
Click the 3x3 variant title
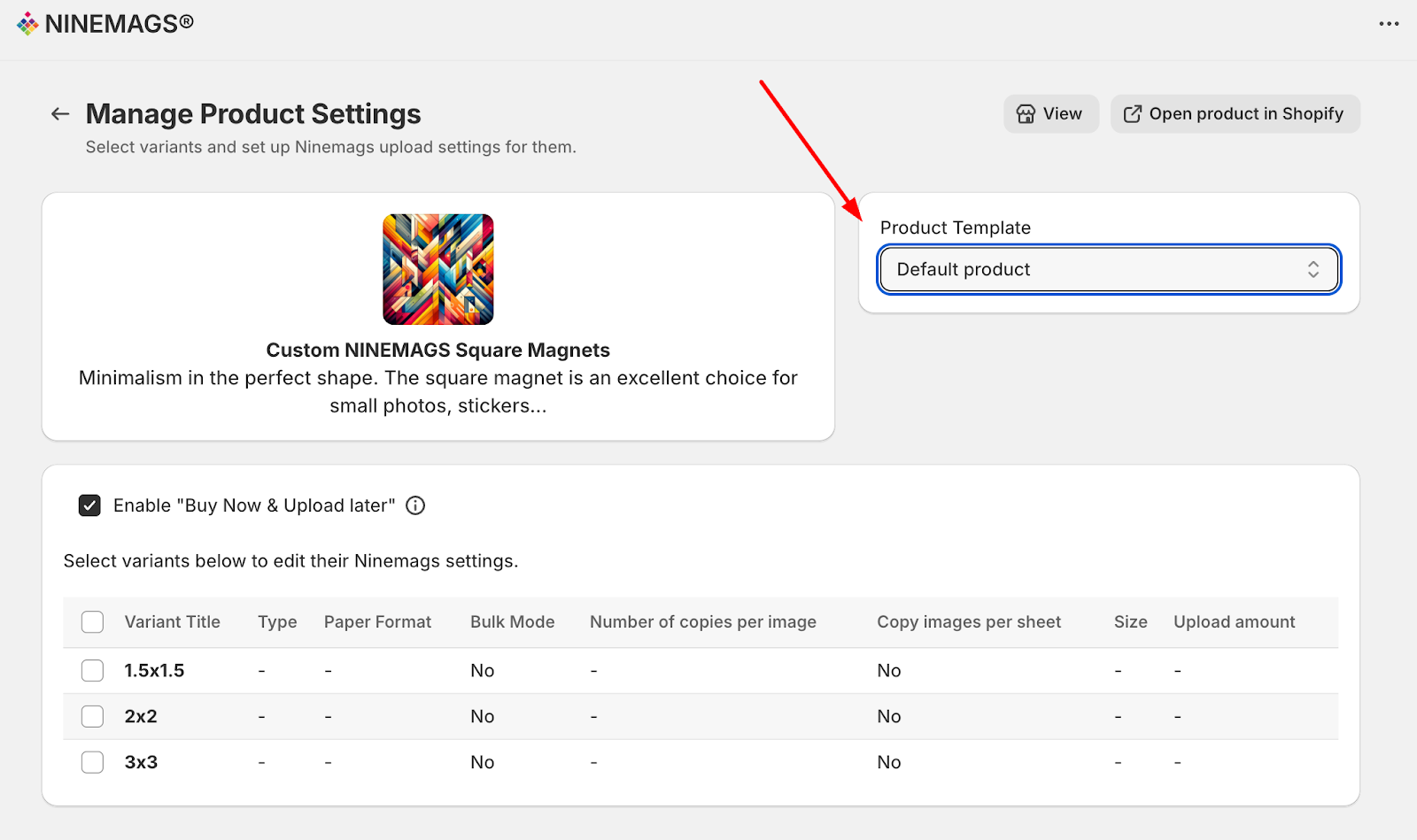click(x=141, y=762)
